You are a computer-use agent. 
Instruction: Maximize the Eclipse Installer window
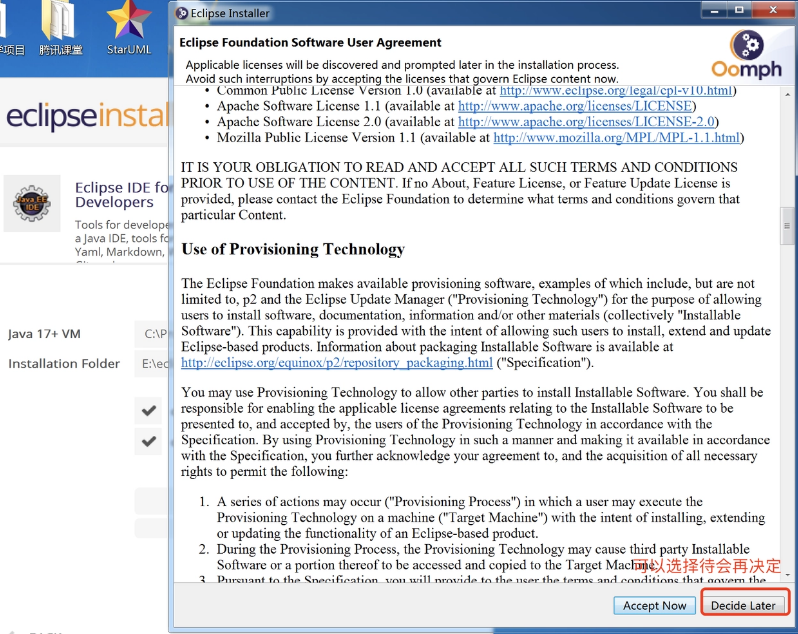coord(739,10)
